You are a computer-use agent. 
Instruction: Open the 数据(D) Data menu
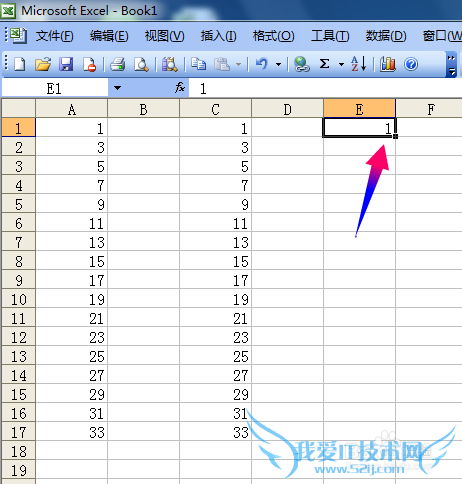click(386, 36)
